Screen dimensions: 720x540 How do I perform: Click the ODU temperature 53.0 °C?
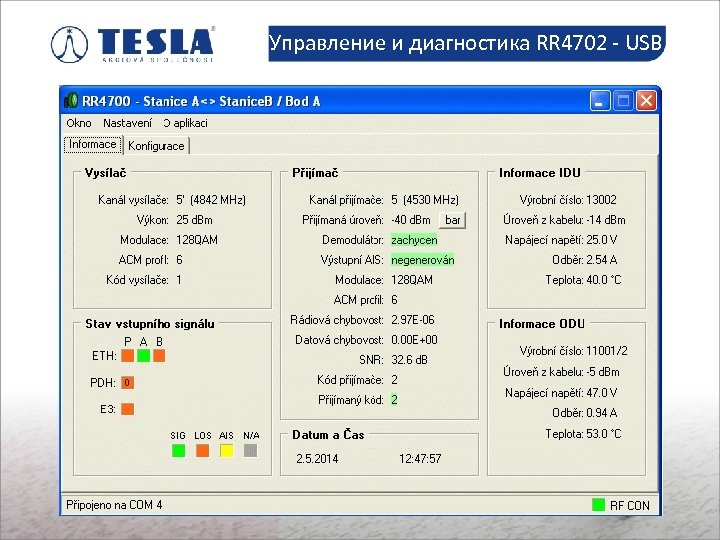(604, 433)
